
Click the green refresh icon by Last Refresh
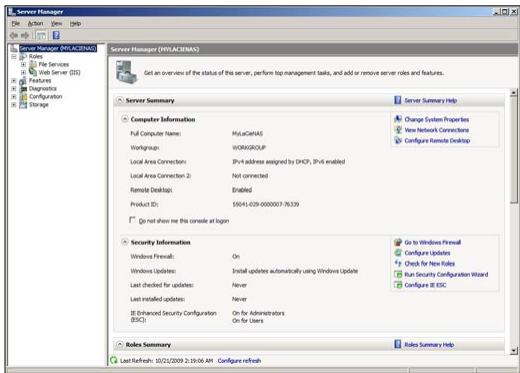pos(114,360)
